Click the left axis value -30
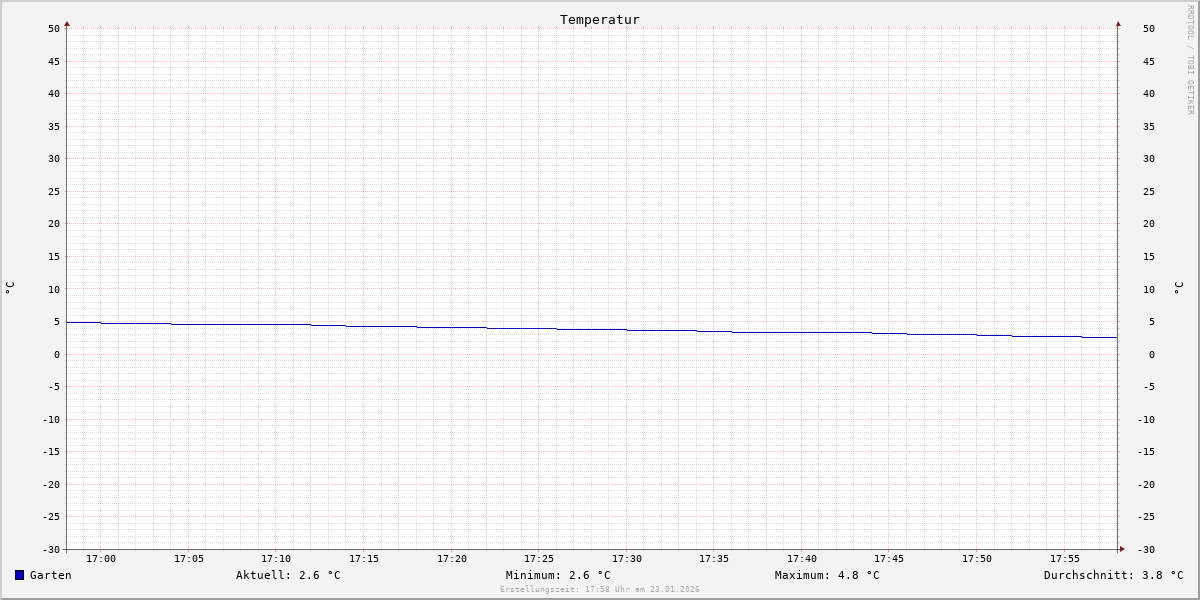The image size is (1200, 600). (51, 549)
